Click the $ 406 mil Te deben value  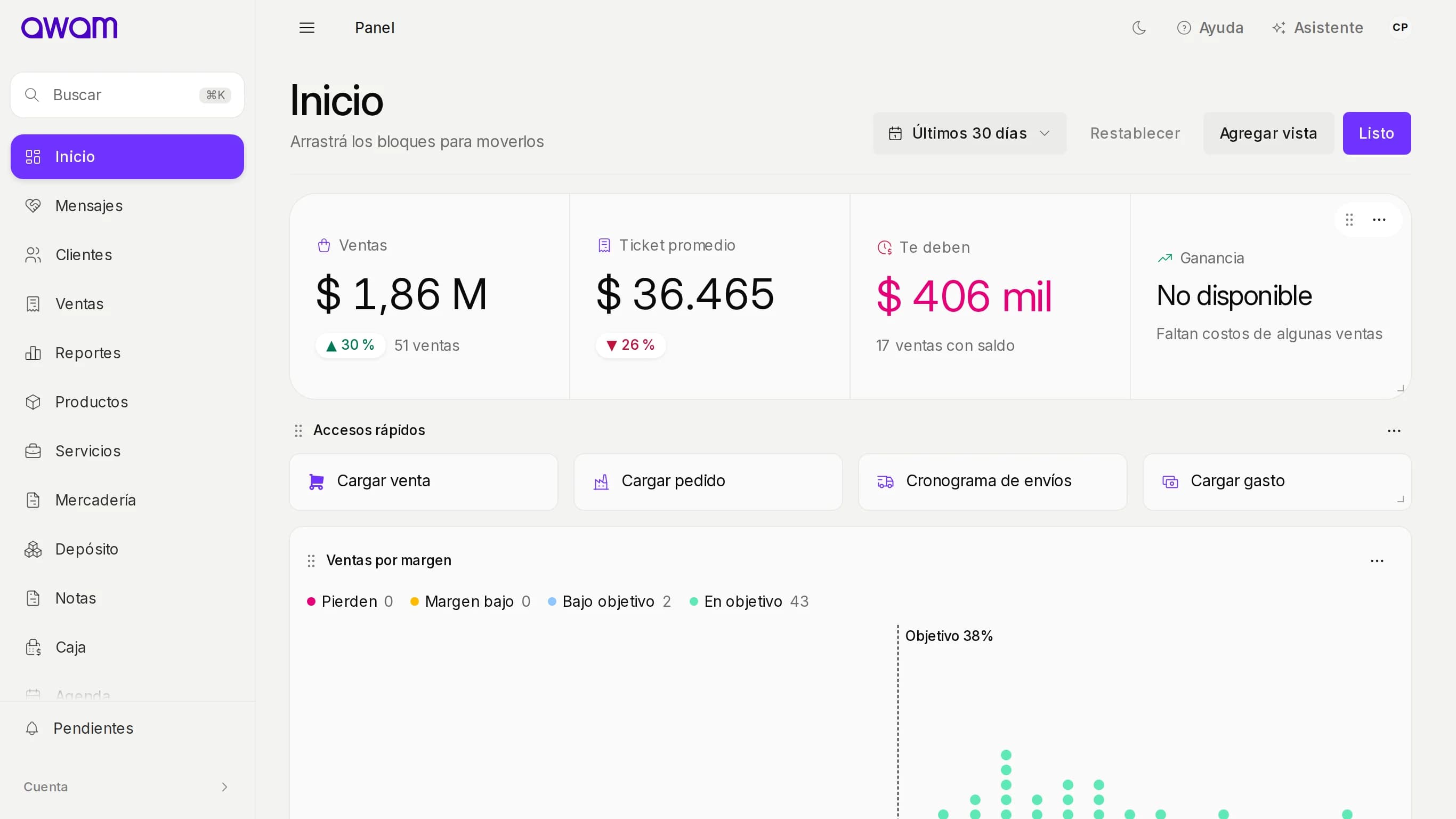[x=964, y=296]
